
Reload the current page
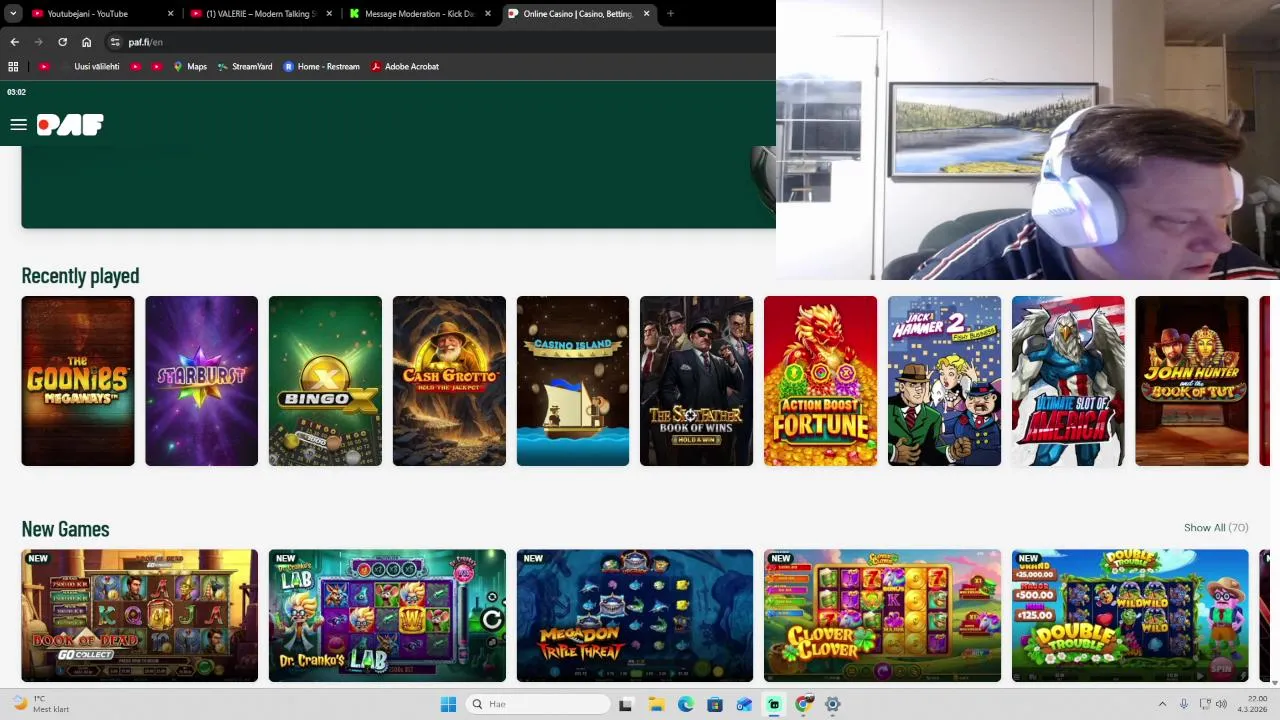[62, 42]
